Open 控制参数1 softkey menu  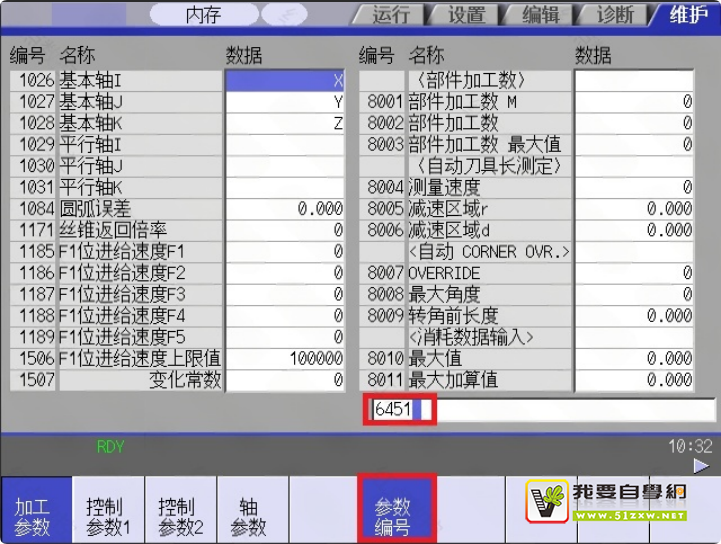coord(108,517)
